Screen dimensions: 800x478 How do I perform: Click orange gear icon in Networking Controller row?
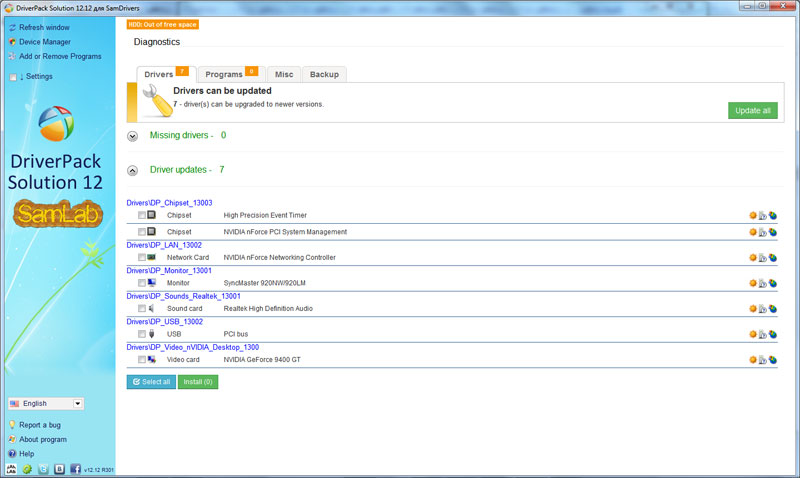coord(753,257)
